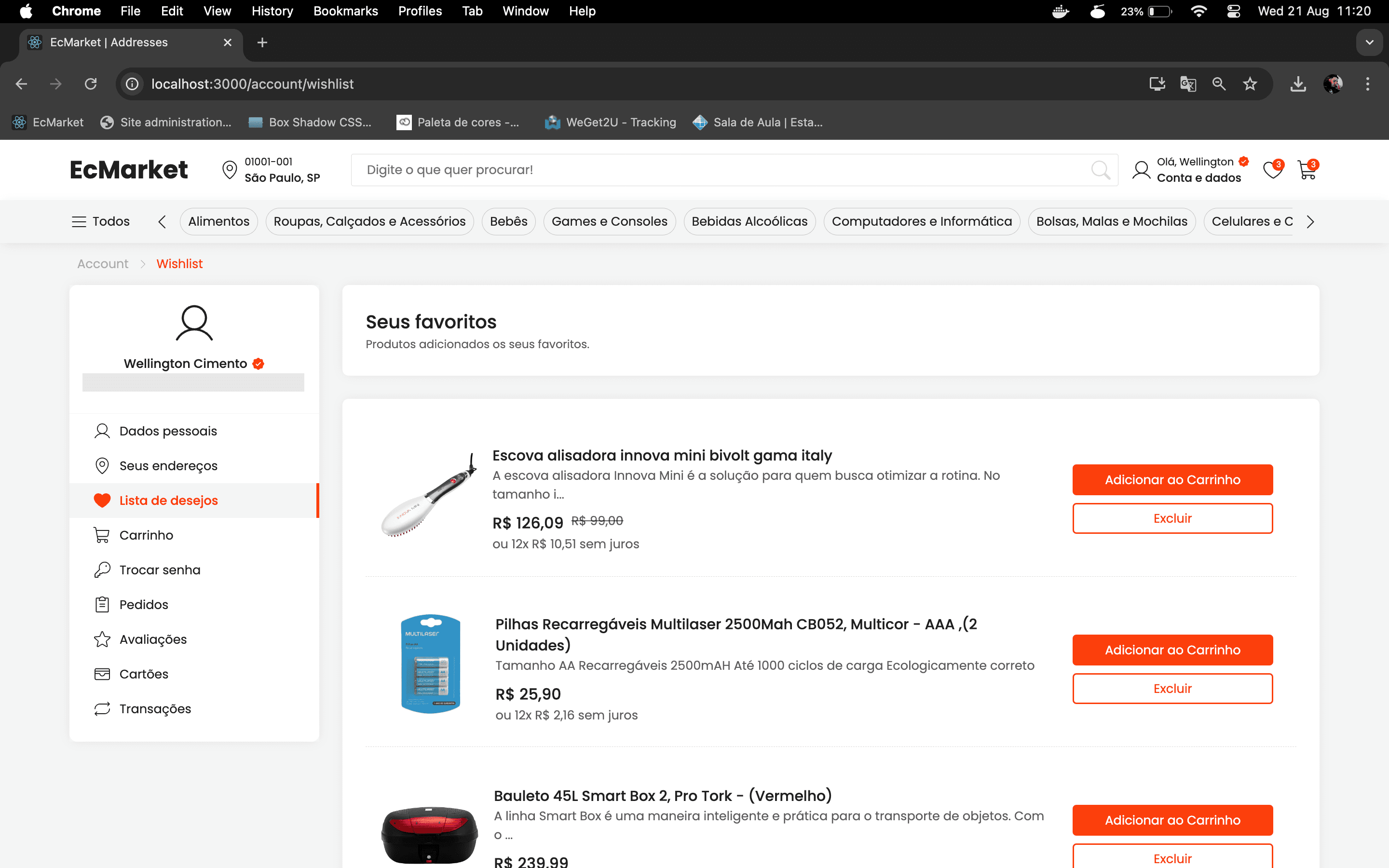Image resolution: width=1389 pixels, height=868 pixels.
Task: Open the History menu in menu bar
Action: coord(272,12)
